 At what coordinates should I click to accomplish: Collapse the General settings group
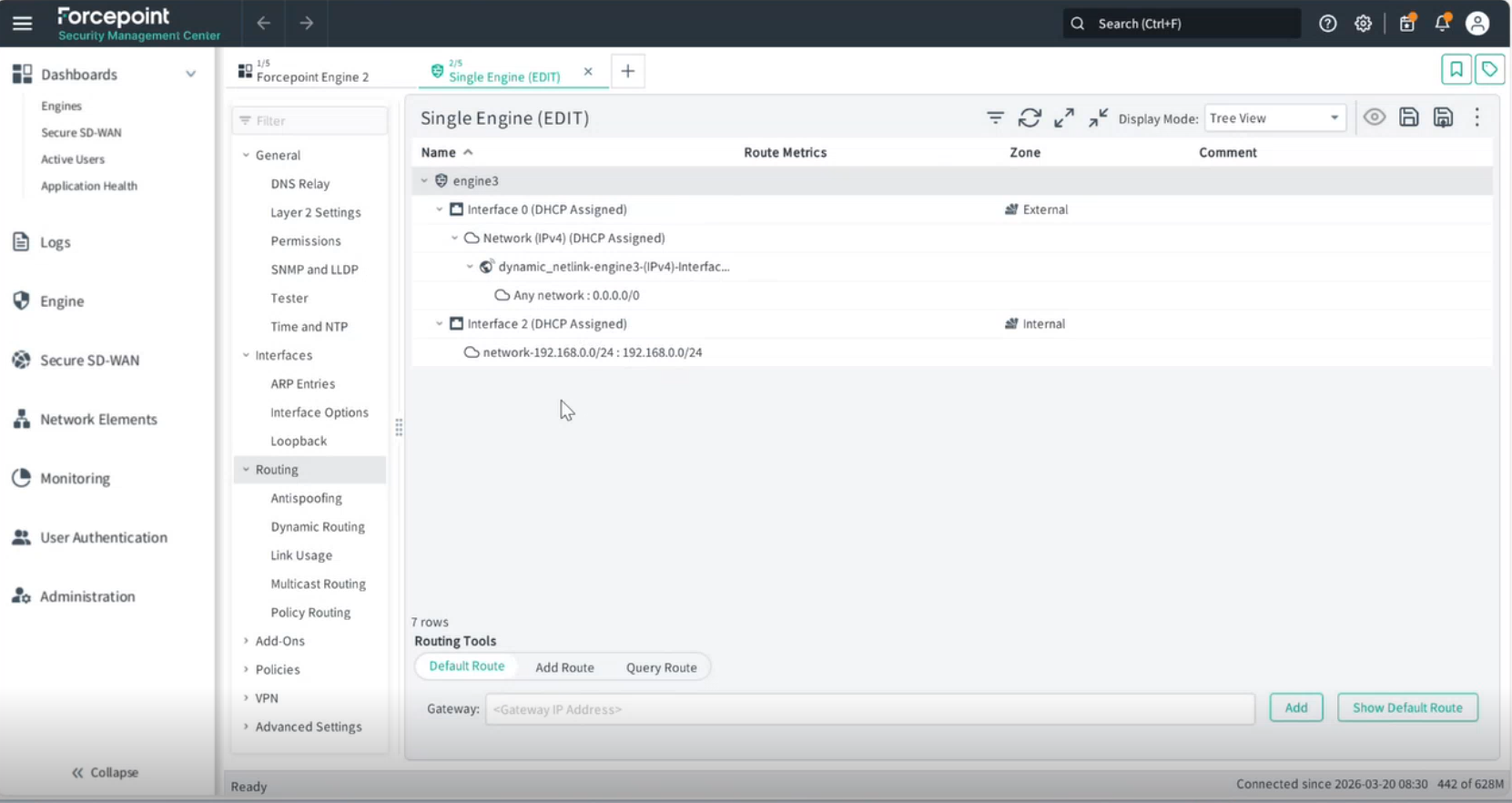[x=246, y=156]
